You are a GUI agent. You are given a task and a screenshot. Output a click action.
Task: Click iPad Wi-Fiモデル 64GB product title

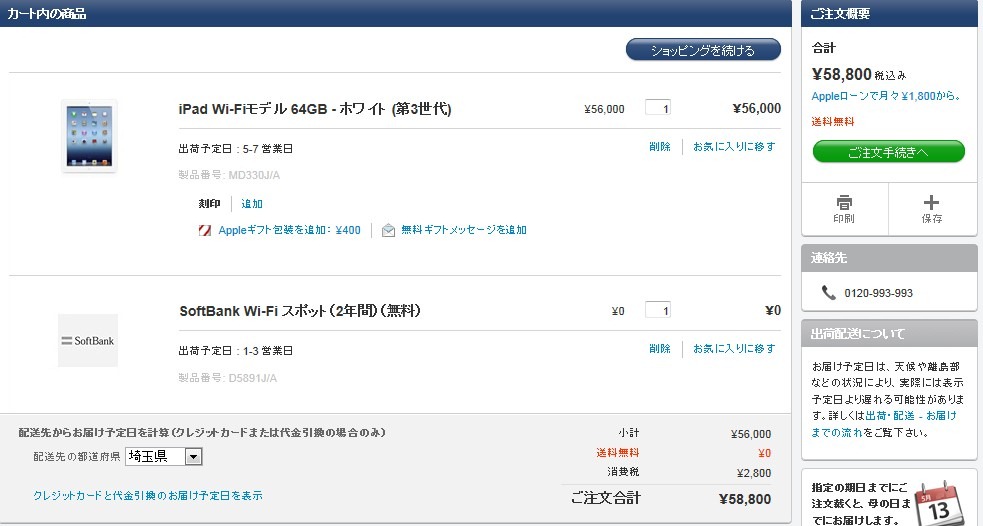click(x=315, y=108)
